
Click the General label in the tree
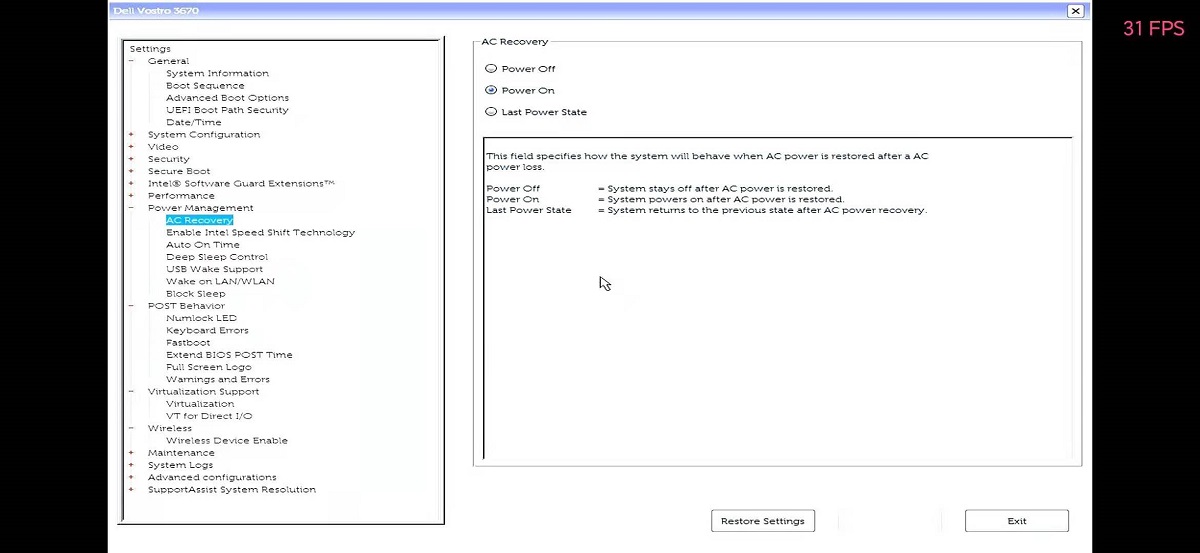168,61
